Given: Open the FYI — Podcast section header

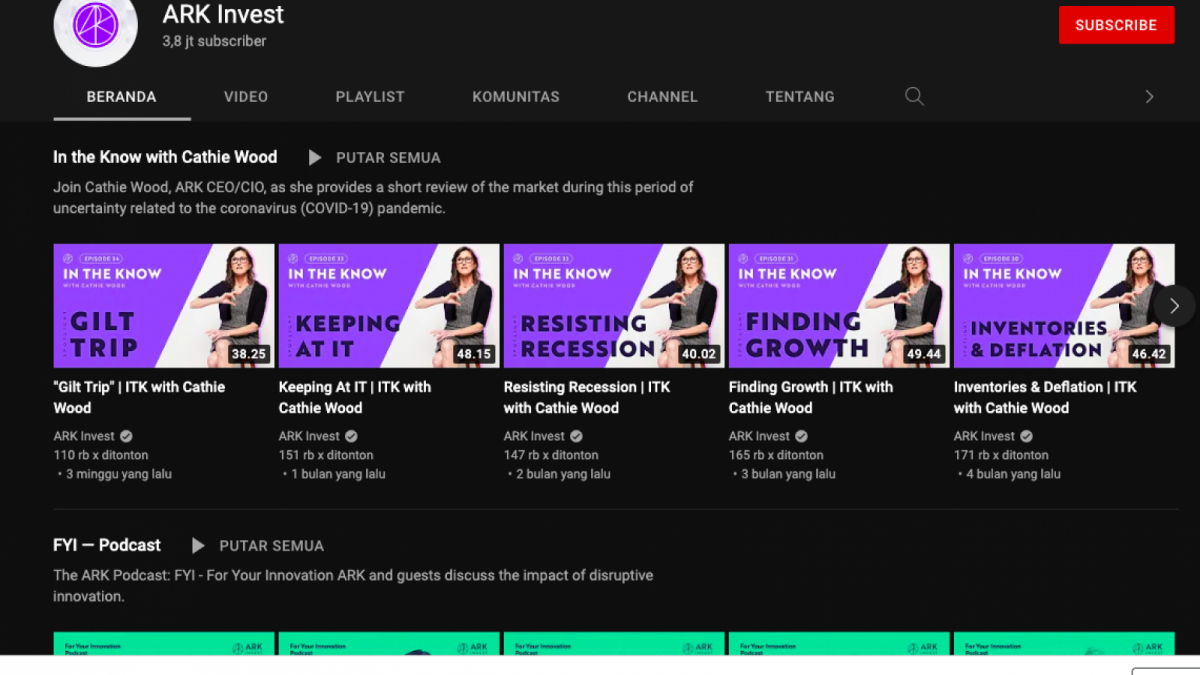Looking at the screenshot, I should (107, 545).
